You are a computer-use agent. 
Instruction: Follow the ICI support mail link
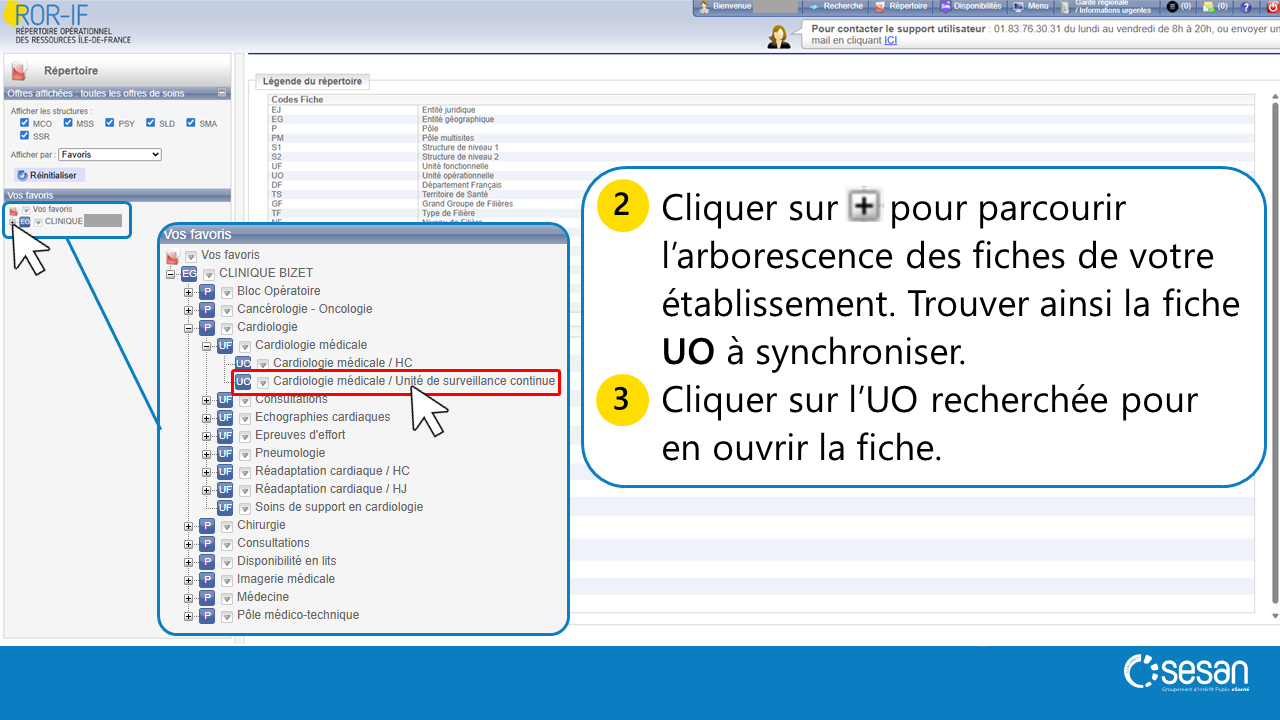tap(890, 41)
